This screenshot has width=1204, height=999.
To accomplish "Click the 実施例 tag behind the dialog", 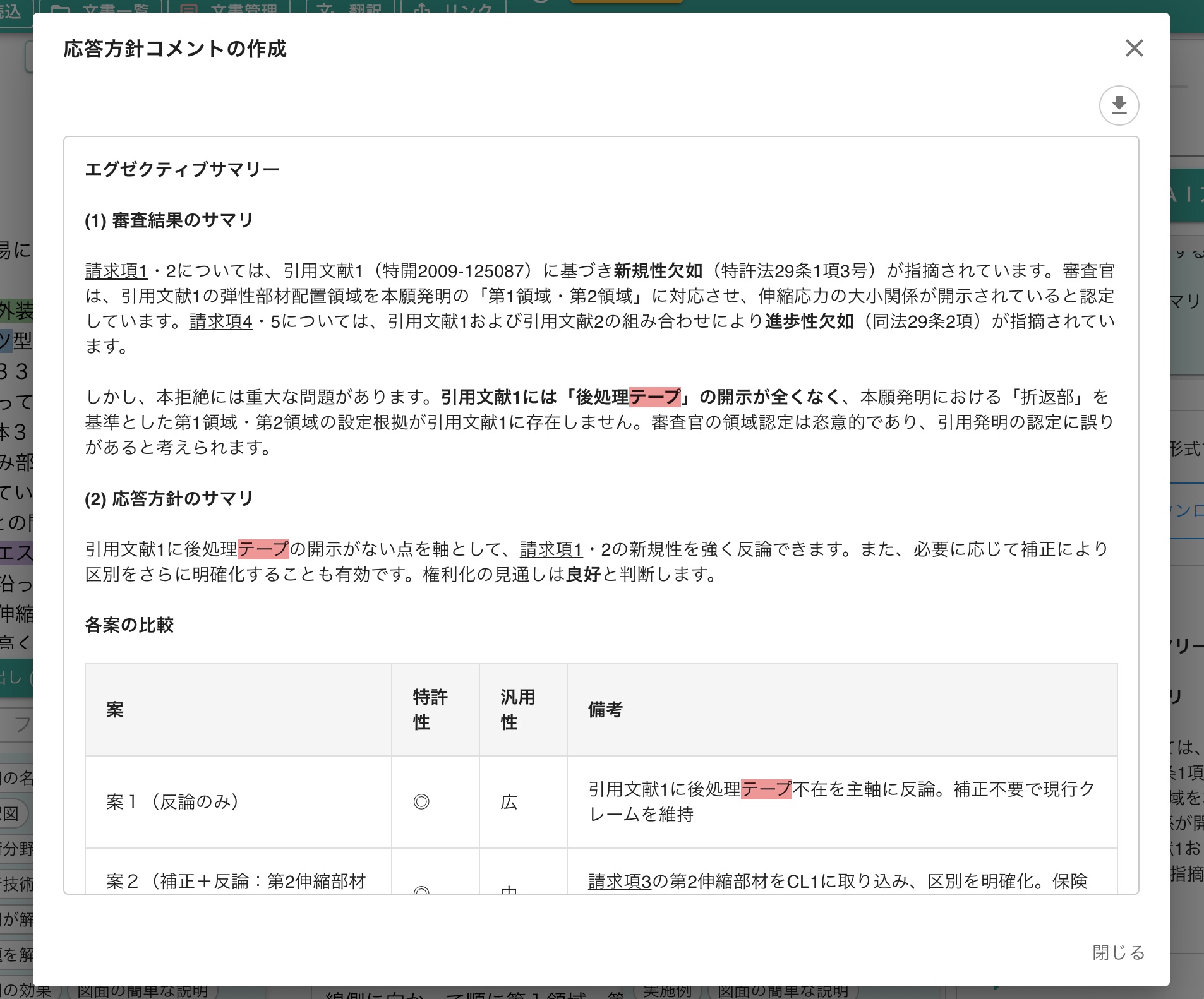I will pos(668,991).
